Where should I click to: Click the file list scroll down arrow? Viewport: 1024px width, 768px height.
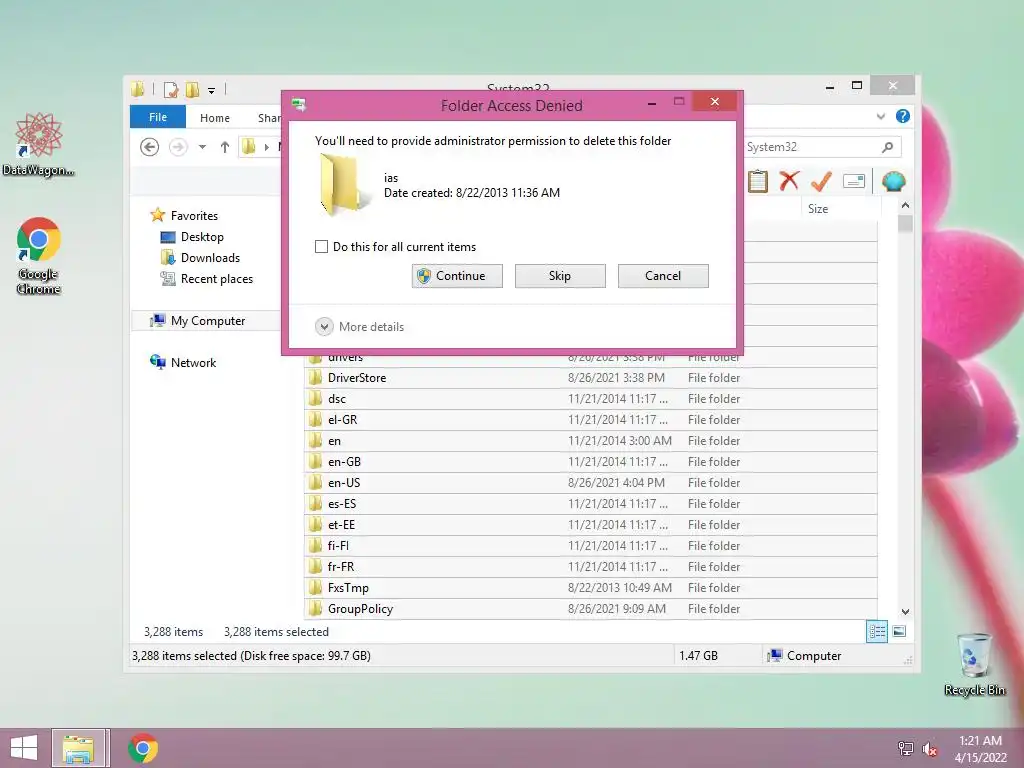[x=905, y=612]
